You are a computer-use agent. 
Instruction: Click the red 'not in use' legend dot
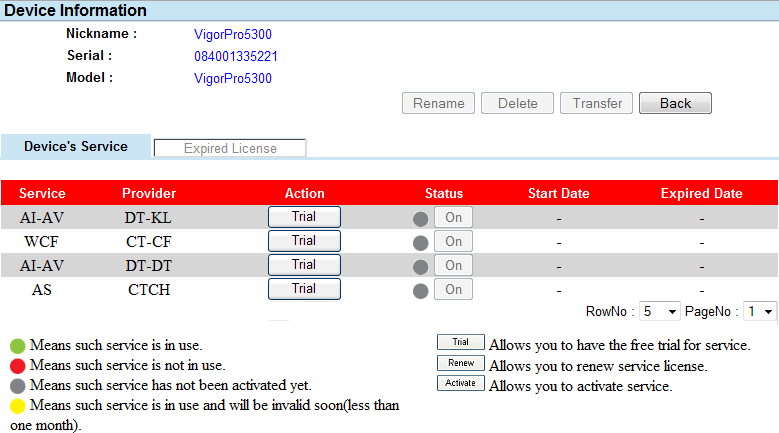click(17, 366)
